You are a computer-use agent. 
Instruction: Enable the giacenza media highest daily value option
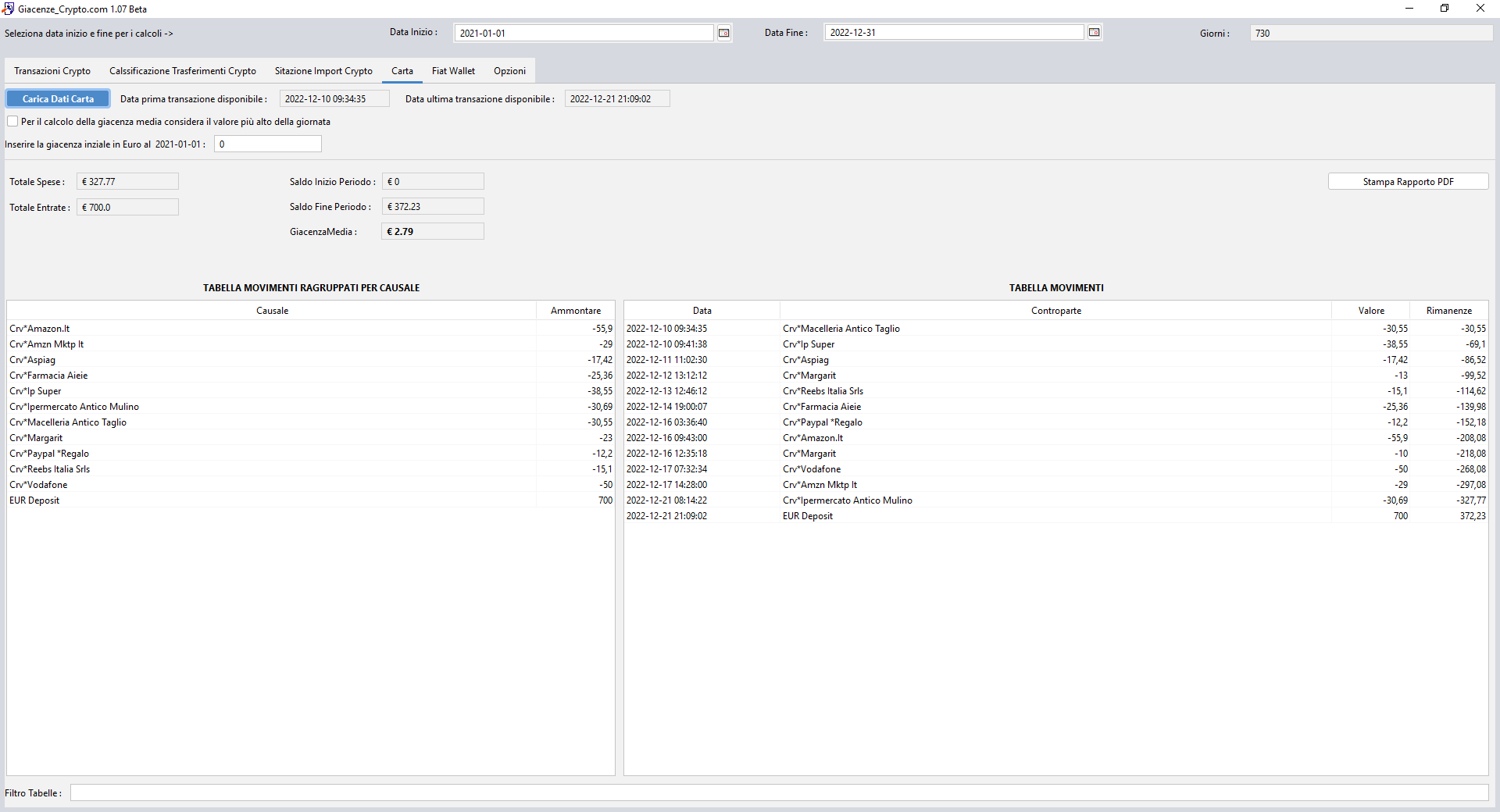coord(12,121)
